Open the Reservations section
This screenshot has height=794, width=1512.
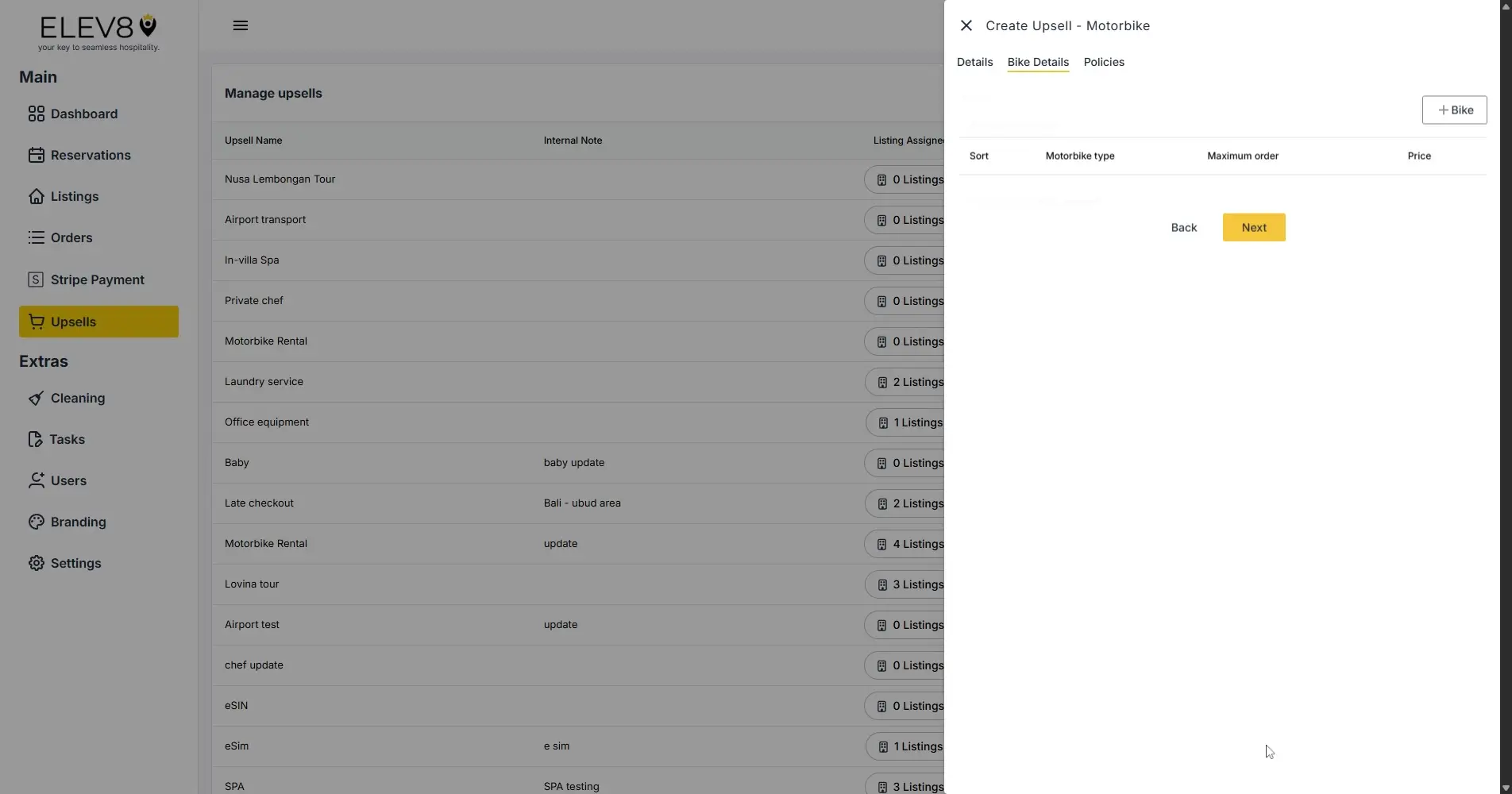point(91,155)
